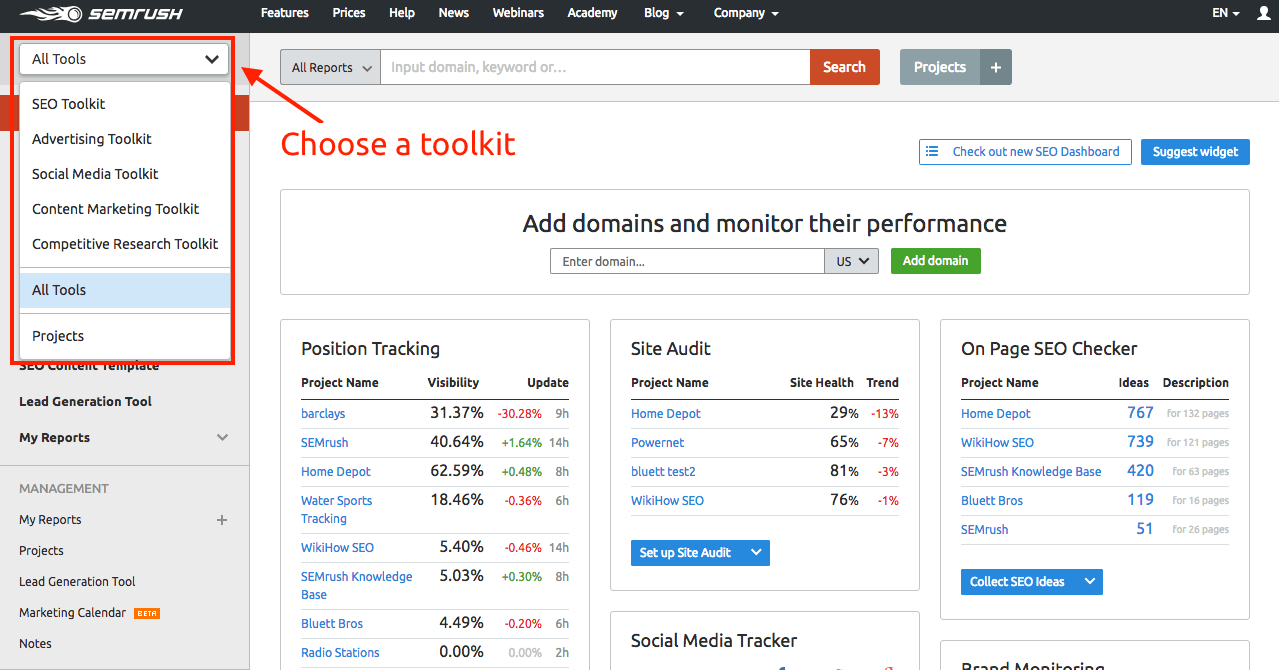Open SEMrush Knowledge Base in Position Tracking
Viewport: 1279px width, 670px height.
(x=356, y=586)
